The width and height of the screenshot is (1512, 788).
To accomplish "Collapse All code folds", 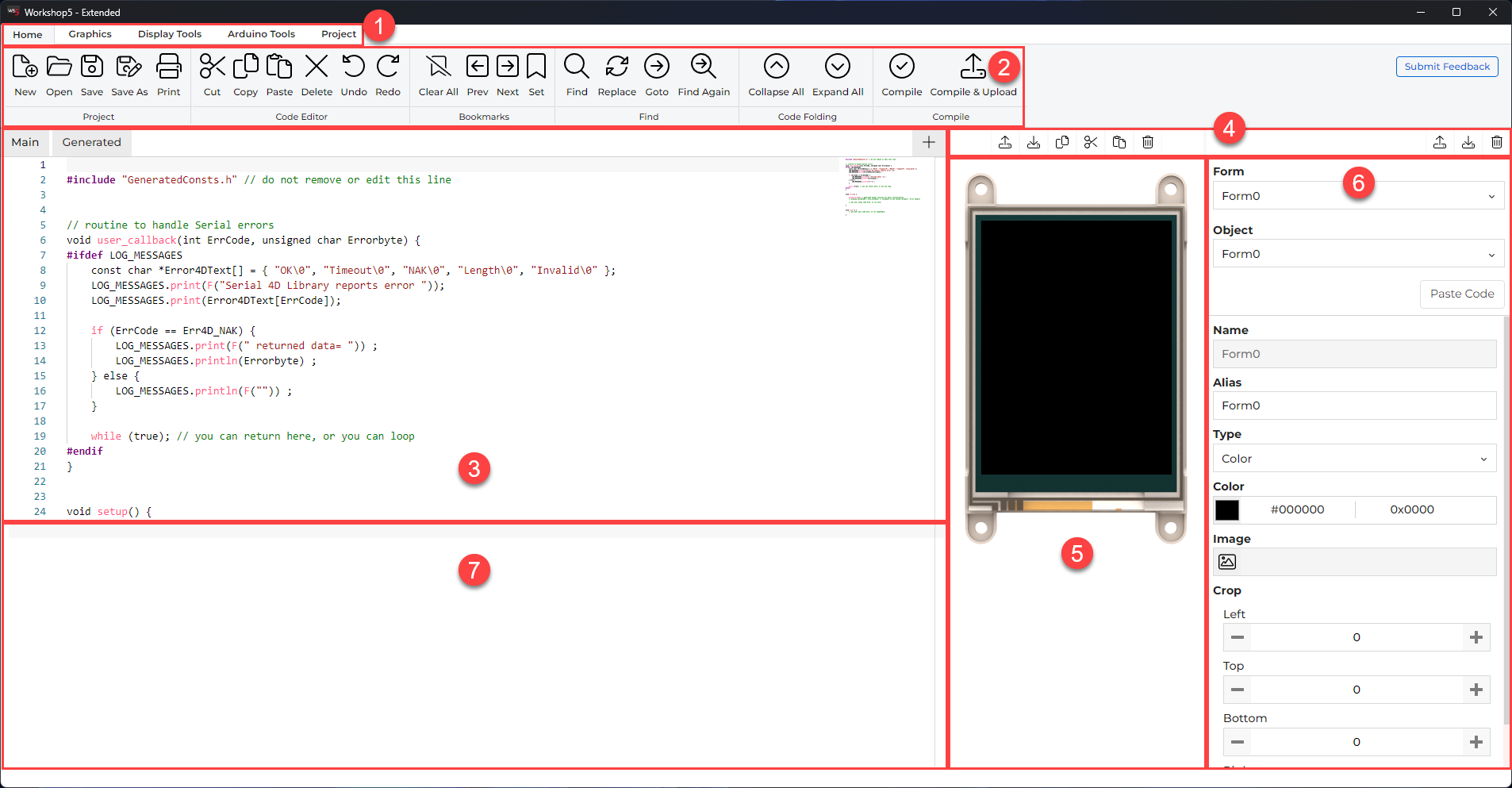I will click(777, 75).
